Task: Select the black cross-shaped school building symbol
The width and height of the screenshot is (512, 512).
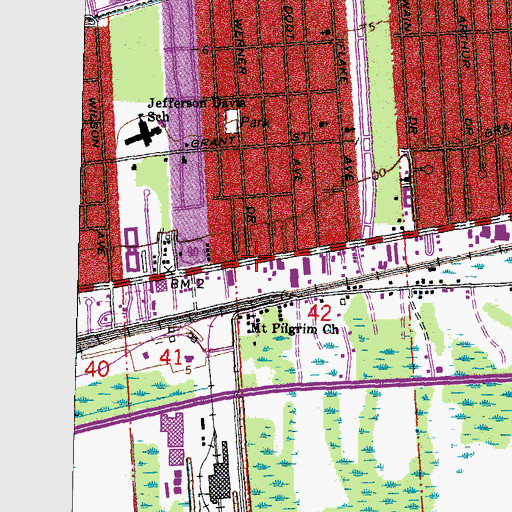Action: tap(143, 134)
